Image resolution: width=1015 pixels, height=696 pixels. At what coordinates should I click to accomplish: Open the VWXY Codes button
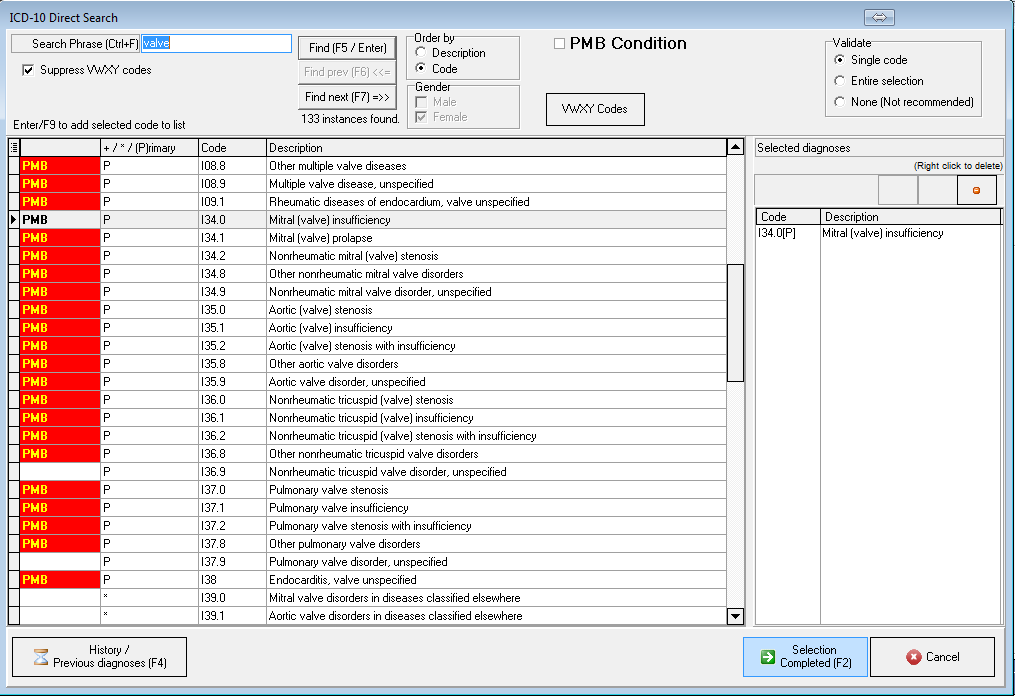595,109
